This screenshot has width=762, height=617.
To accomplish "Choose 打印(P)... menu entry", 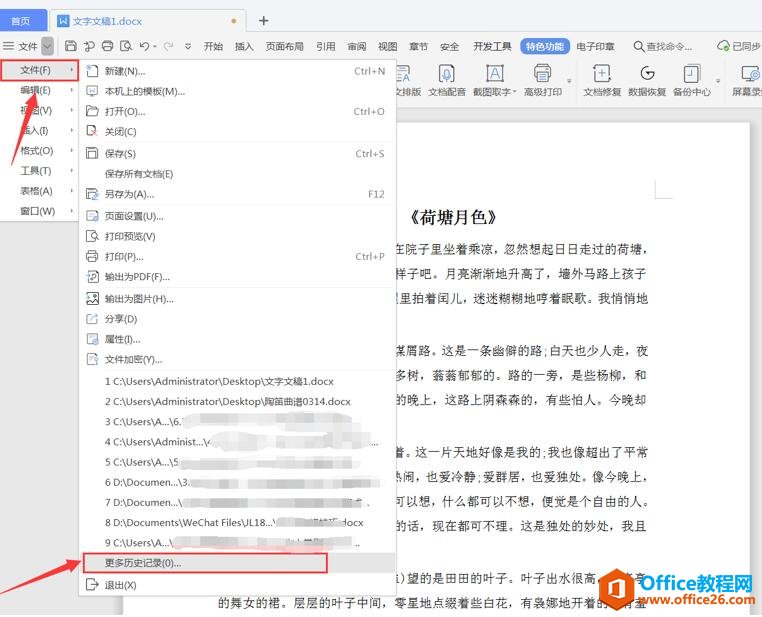I will [238, 257].
